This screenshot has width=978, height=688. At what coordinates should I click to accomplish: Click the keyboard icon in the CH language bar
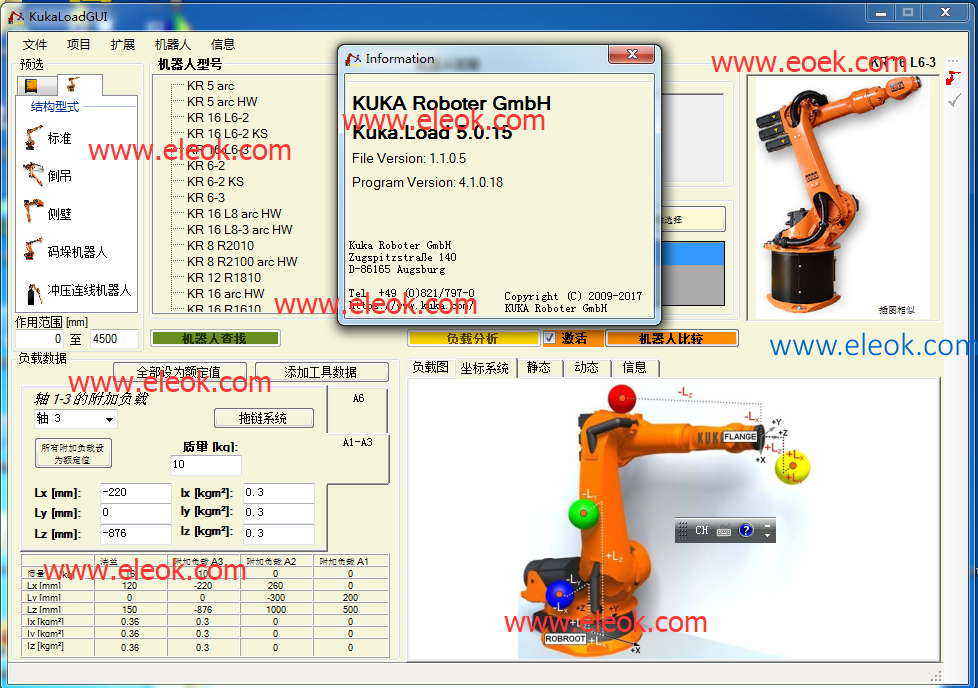(x=724, y=531)
